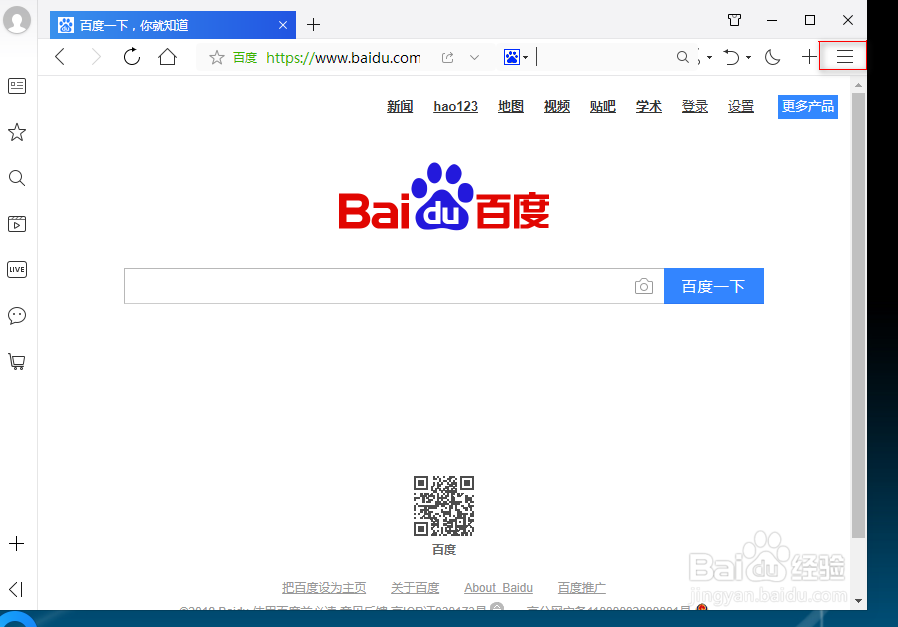898x627 pixels.
Task: Open image search via the camera icon
Action: coord(644,286)
